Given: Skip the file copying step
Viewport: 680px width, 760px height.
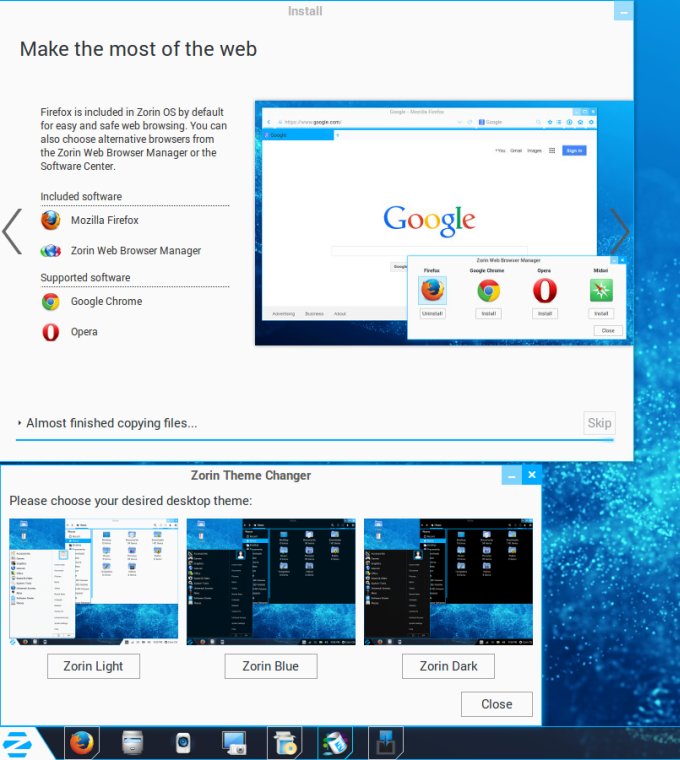Looking at the screenshot, I should click(600, 423).
